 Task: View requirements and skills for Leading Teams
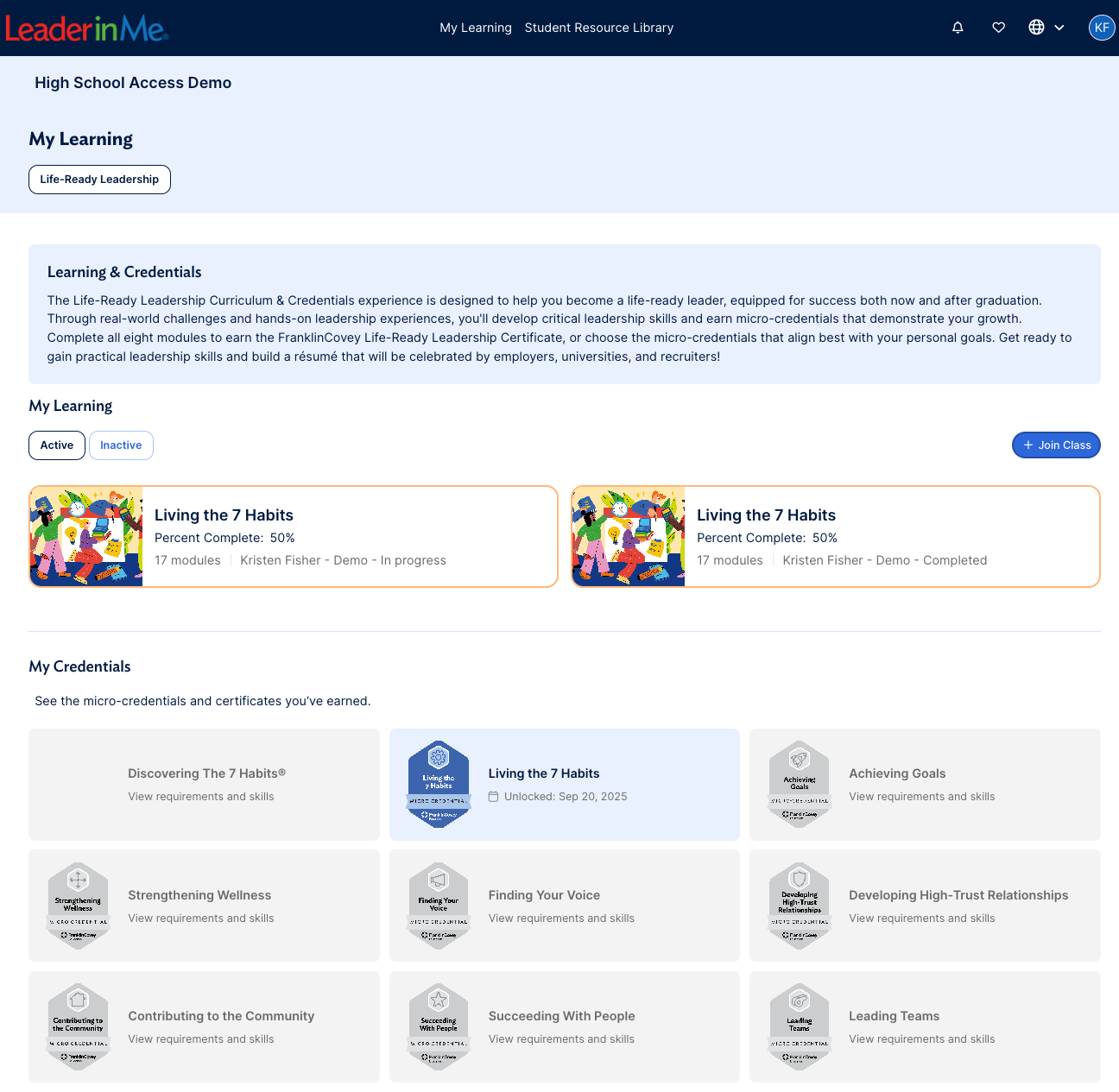(x=921, y=1039)
